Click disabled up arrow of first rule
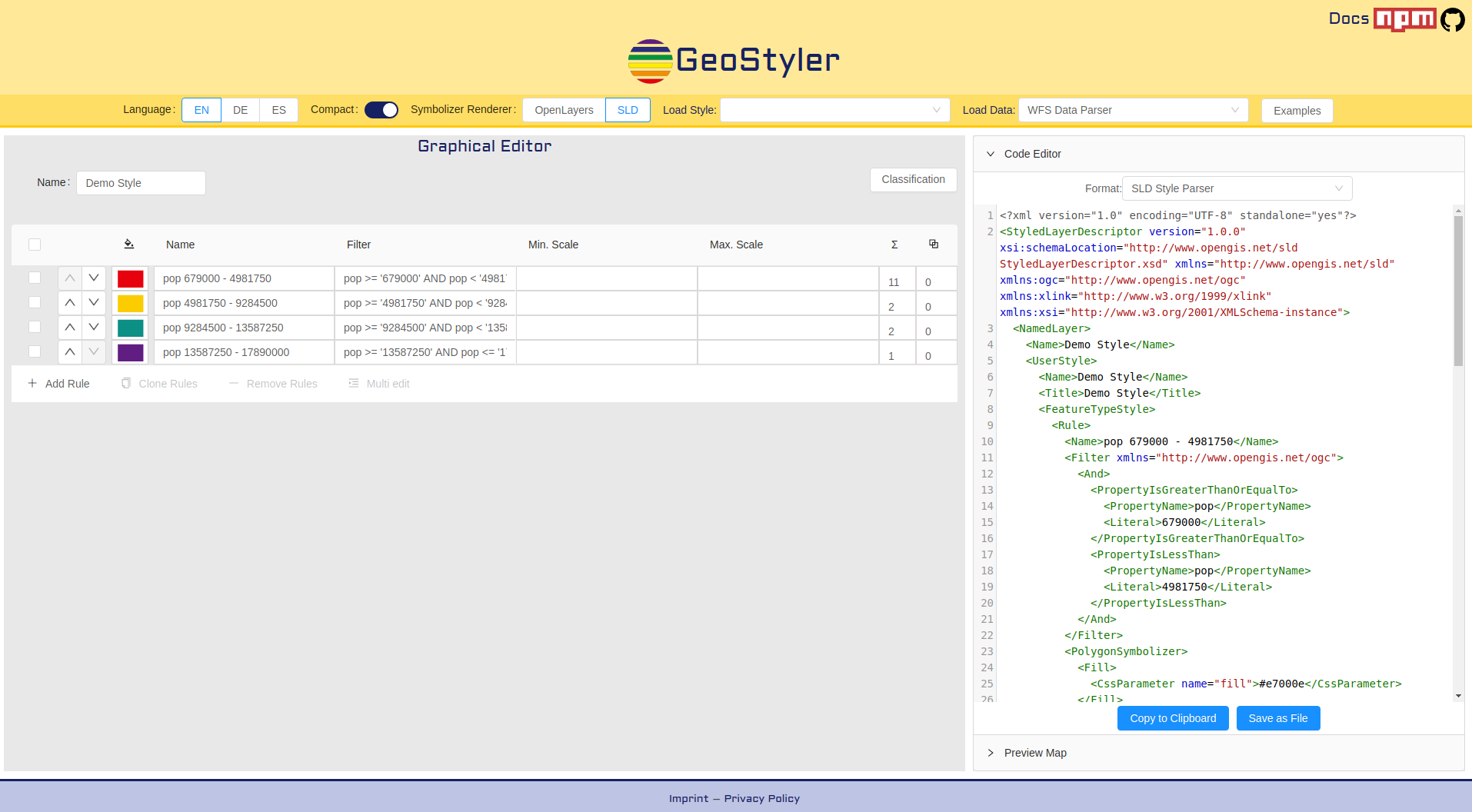Screen dimensions: 1472x812 point(70,278)
